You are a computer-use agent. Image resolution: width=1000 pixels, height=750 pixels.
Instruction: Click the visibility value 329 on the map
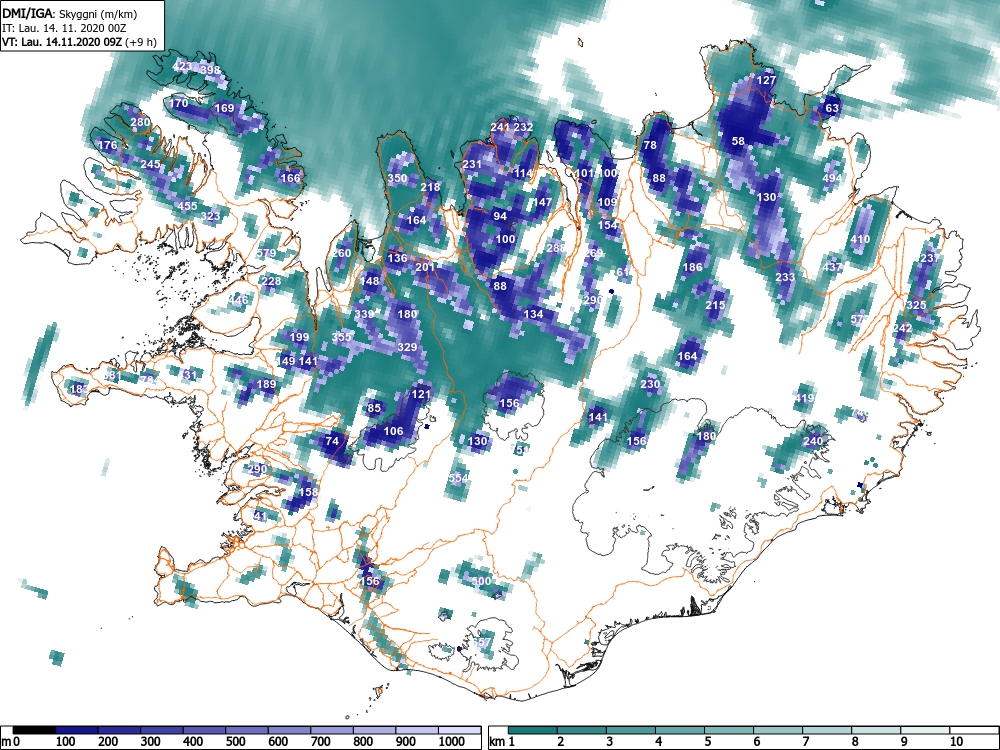407,348
